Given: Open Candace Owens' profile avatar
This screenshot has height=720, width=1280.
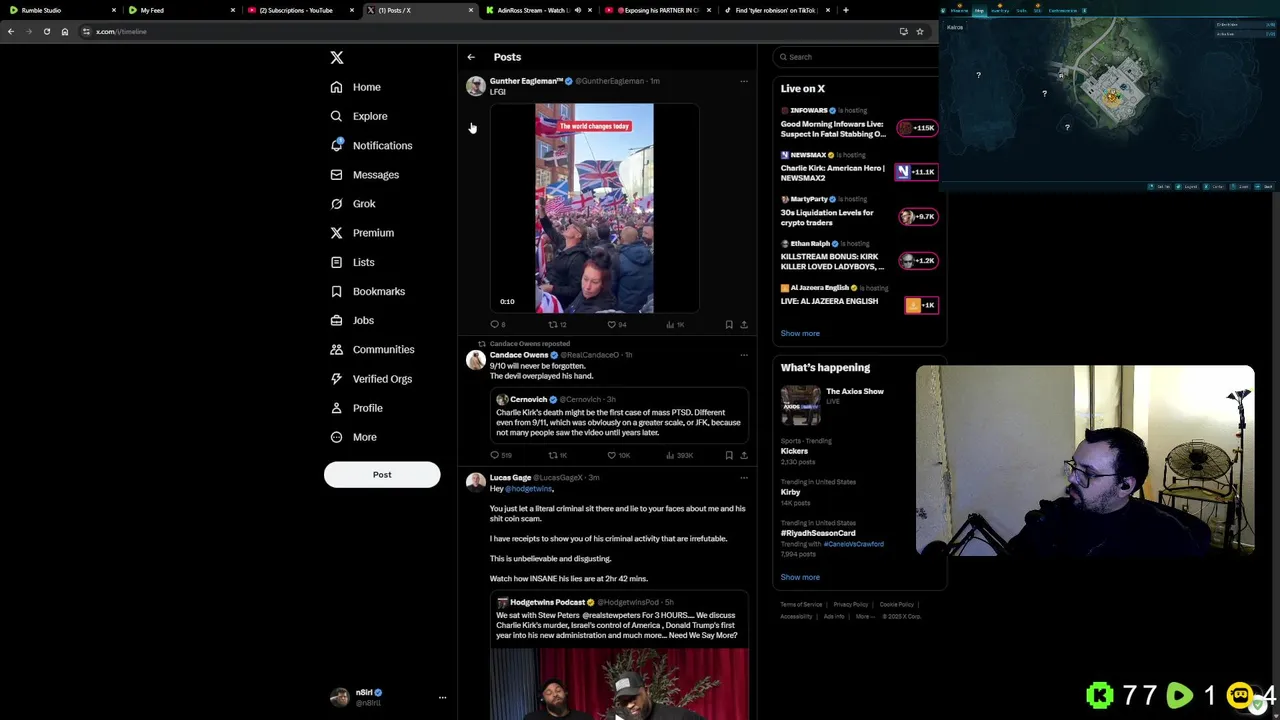Looking at the screenshot, I should (x=476, y=360).
